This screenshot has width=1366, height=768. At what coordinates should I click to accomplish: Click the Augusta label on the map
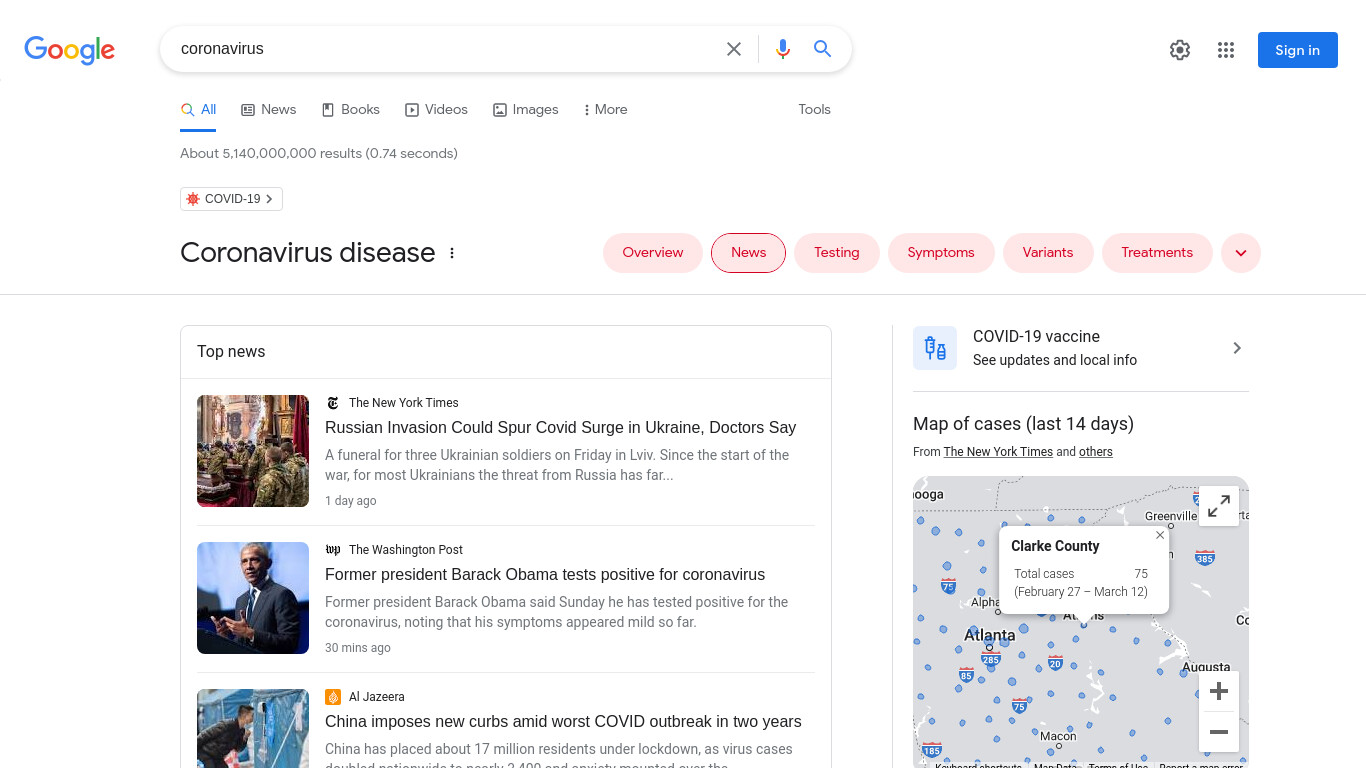coord(1206,667)
